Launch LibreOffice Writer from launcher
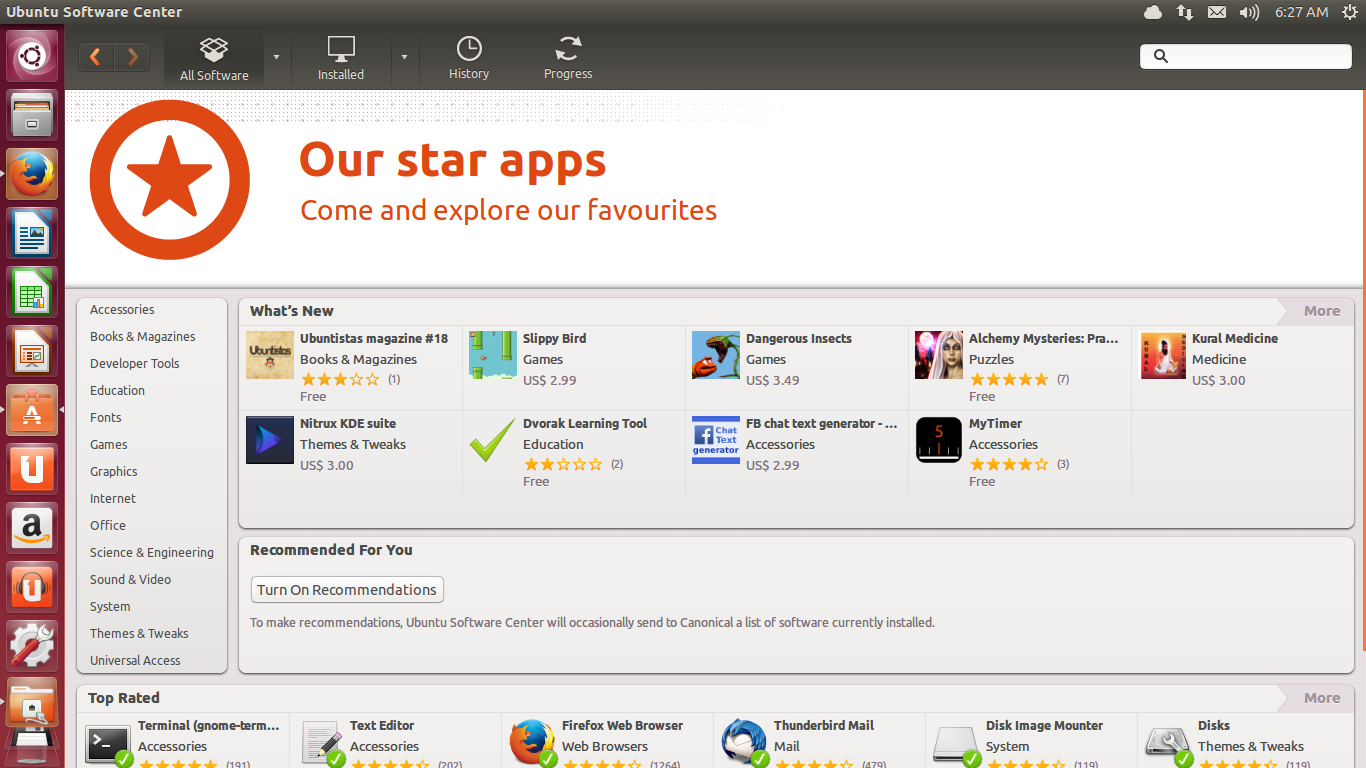 pyautogui.click(x=33, y=233)
